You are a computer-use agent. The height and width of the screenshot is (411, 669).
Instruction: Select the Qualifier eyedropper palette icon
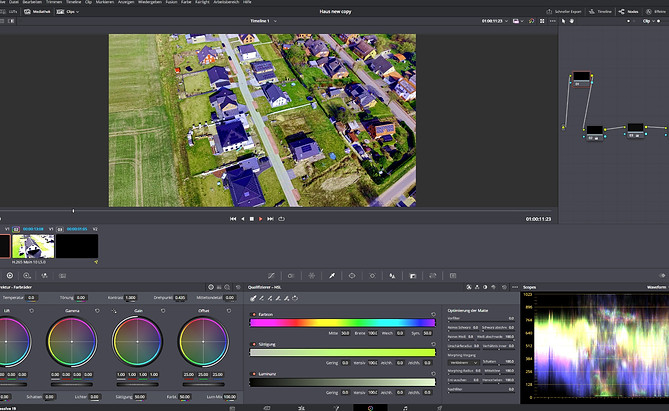click(331, 275)
